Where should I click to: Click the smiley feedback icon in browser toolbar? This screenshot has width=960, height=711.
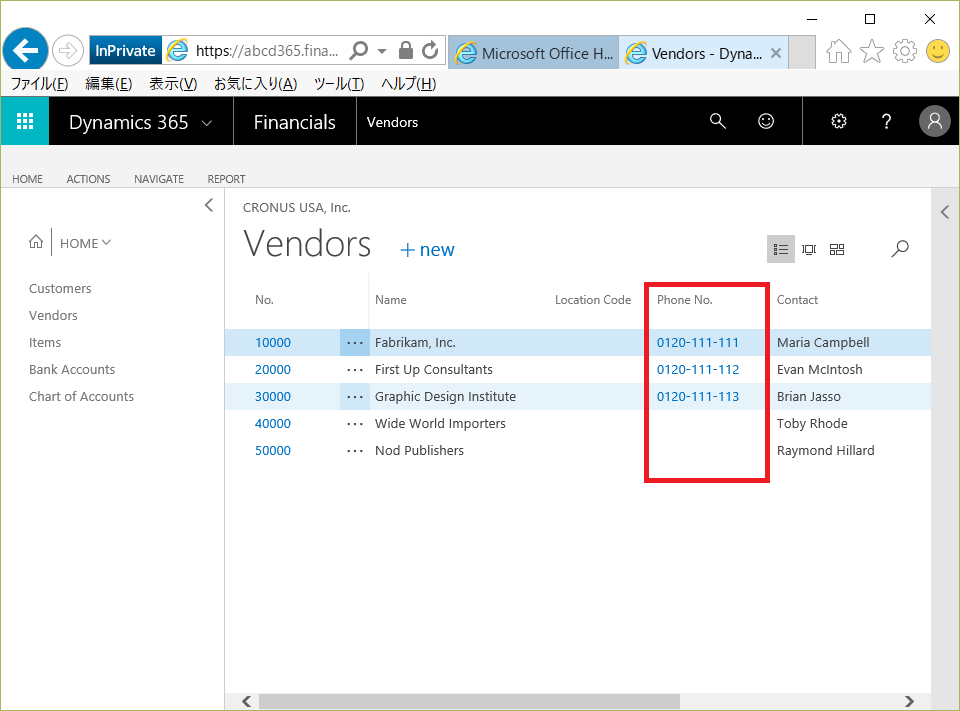pos(937,51)
